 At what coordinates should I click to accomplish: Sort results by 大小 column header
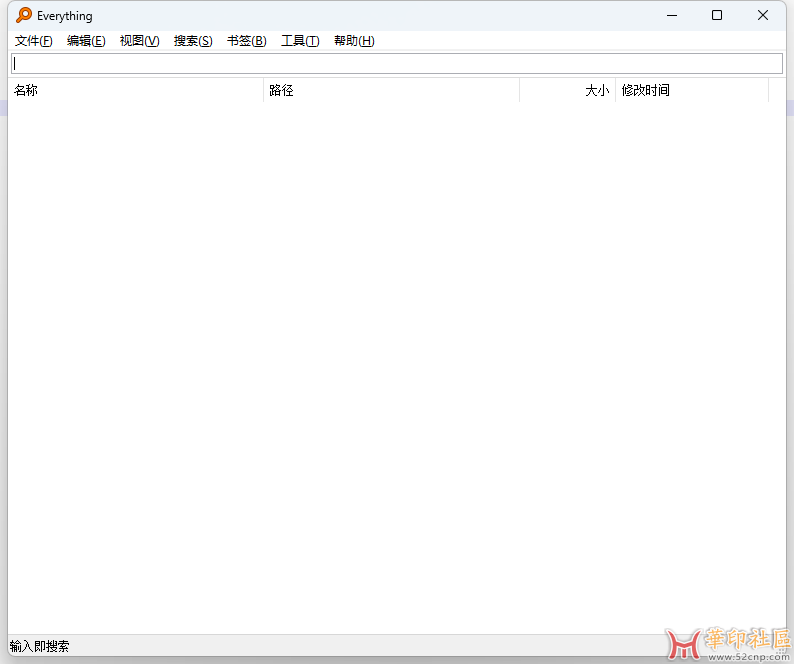tap(568, 90)
